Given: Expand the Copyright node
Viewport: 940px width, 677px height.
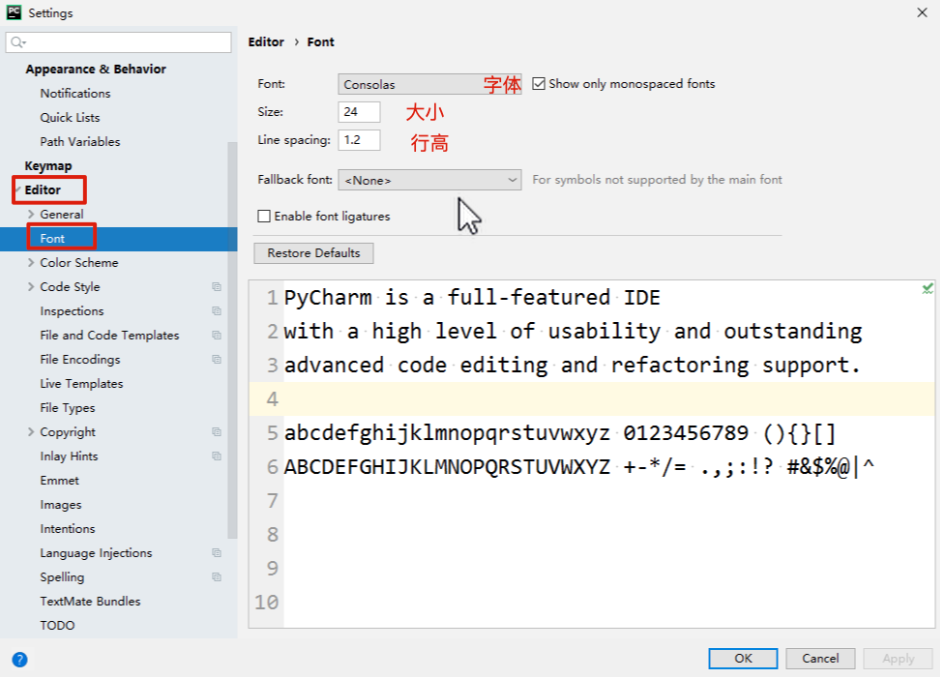Looking at the screenshot, I should (x=31, y=432).
